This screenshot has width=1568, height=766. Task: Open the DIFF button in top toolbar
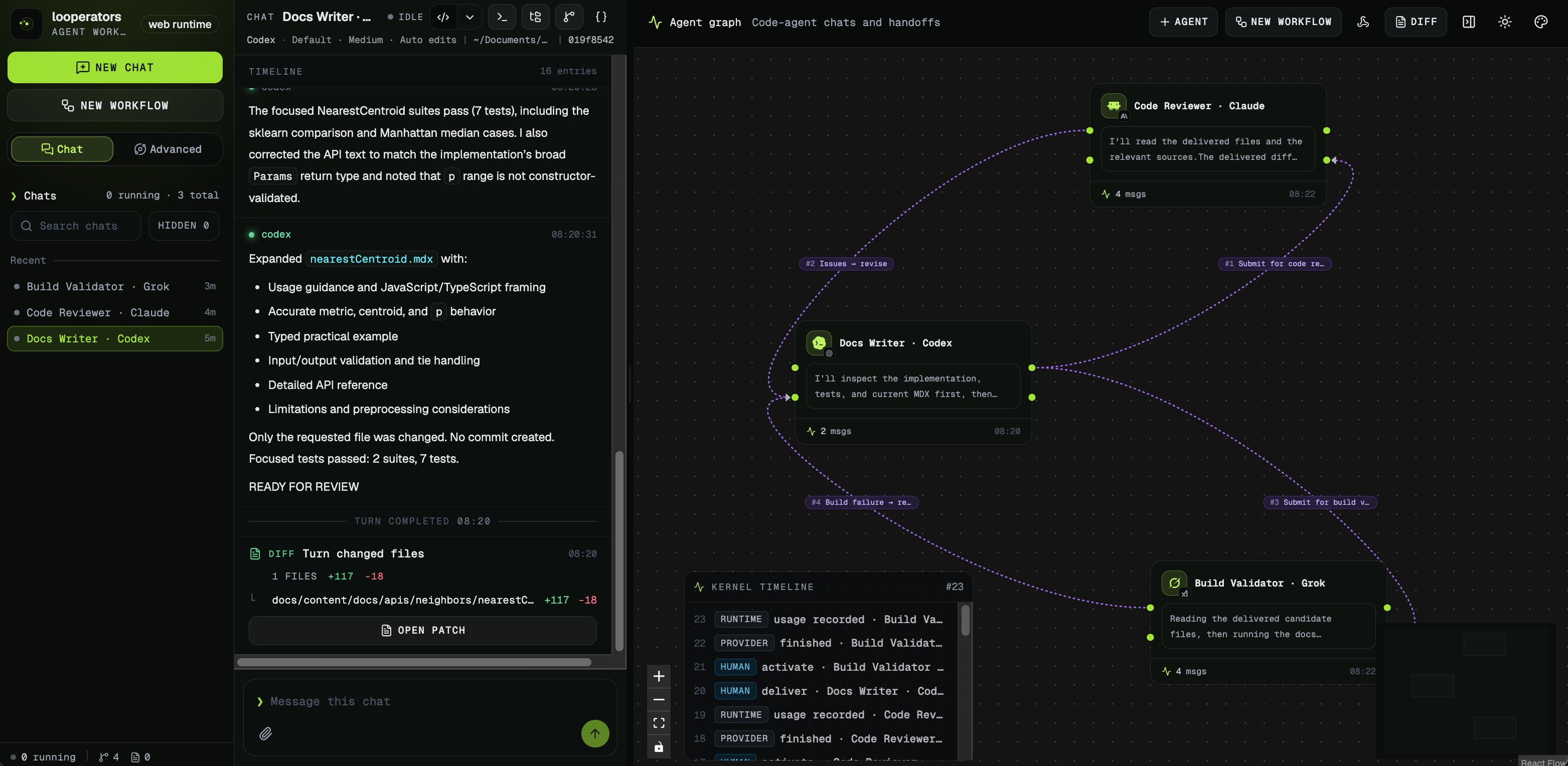[1415, 22]
